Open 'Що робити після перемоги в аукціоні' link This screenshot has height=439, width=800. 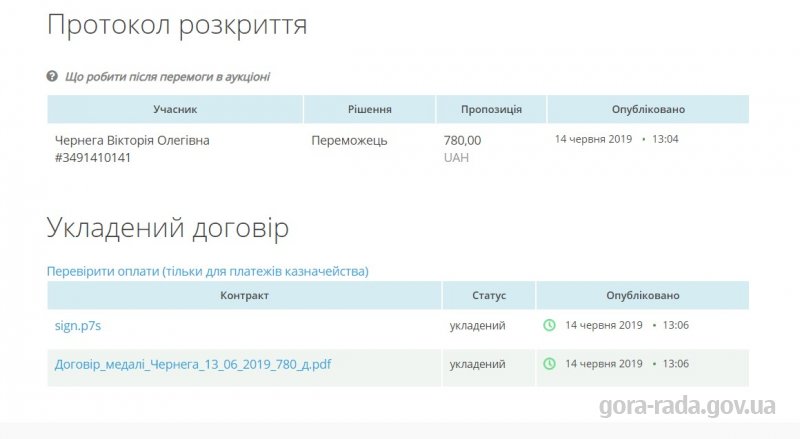click(167, 77)
